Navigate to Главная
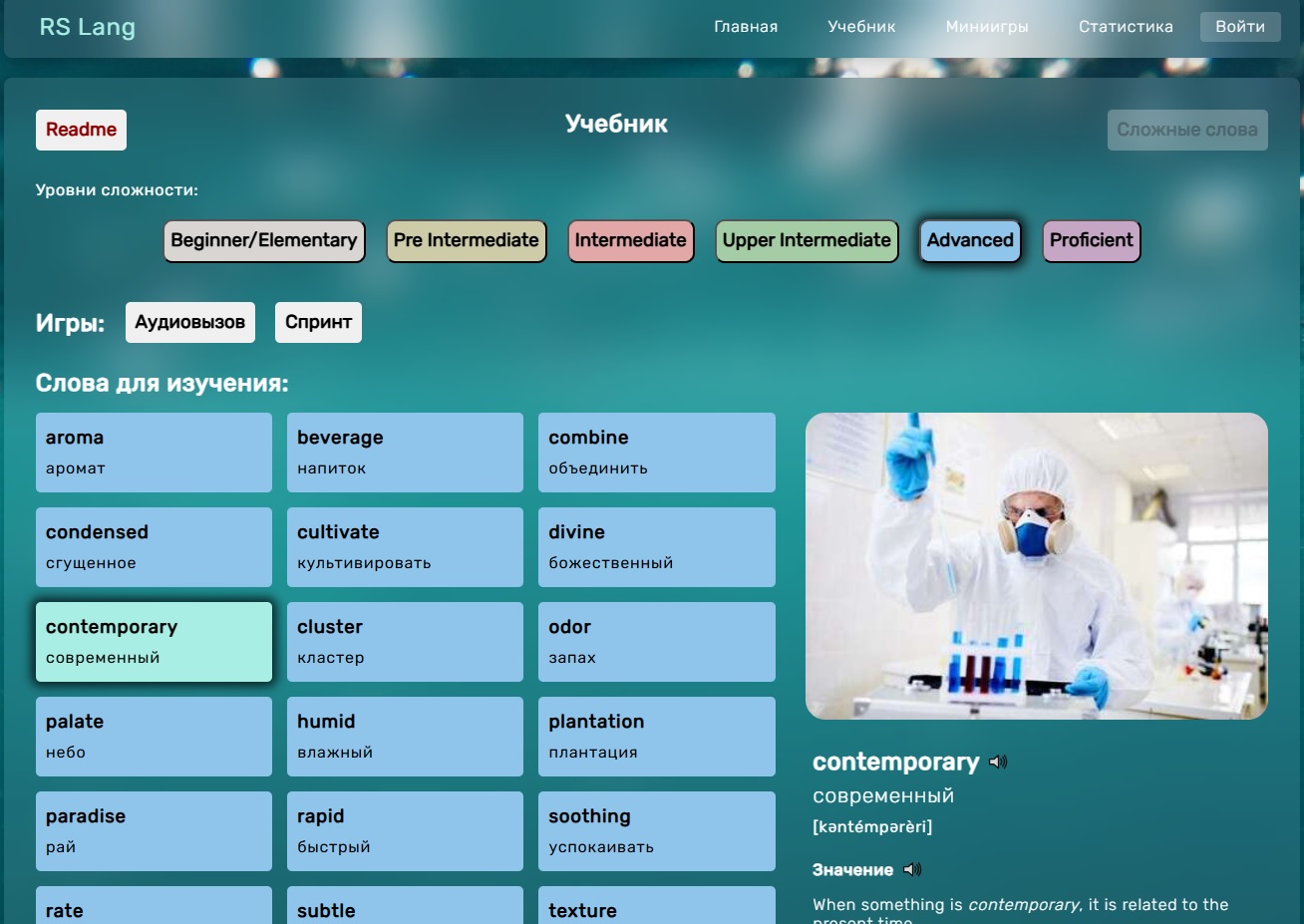This screenshot has width=1304, height=924. click(x=746, y=27)
